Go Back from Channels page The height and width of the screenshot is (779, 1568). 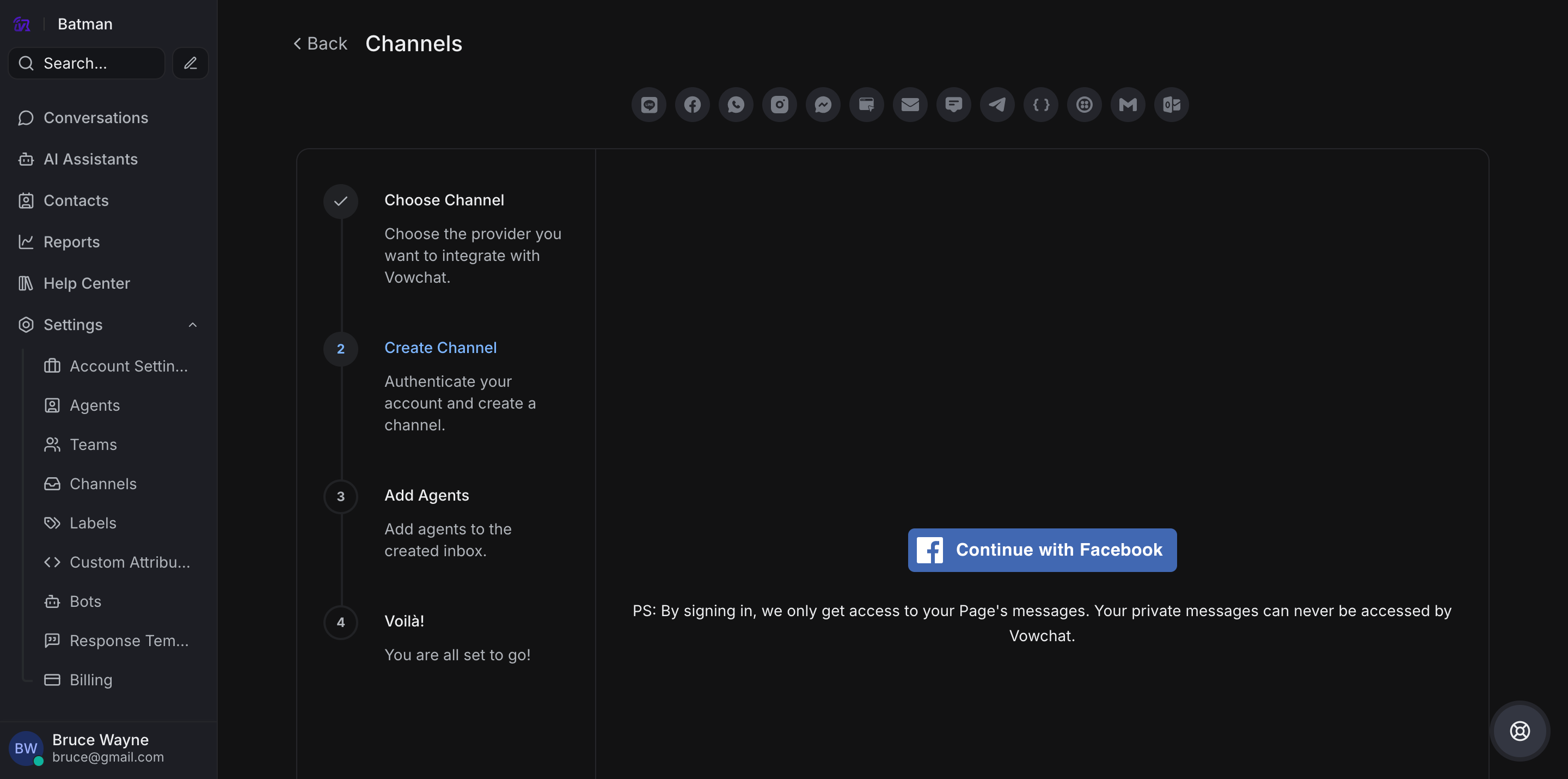[320, 43]
